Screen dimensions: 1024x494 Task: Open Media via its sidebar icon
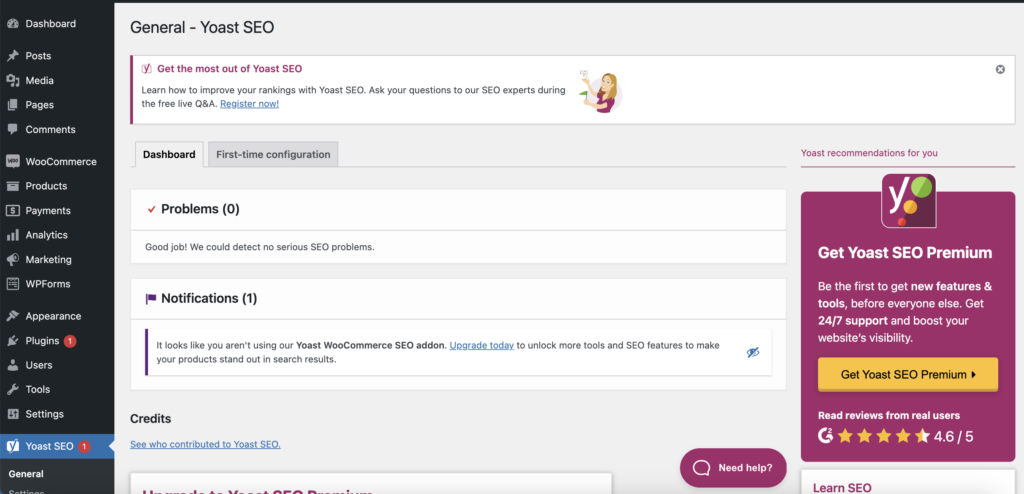coord(13,80)
